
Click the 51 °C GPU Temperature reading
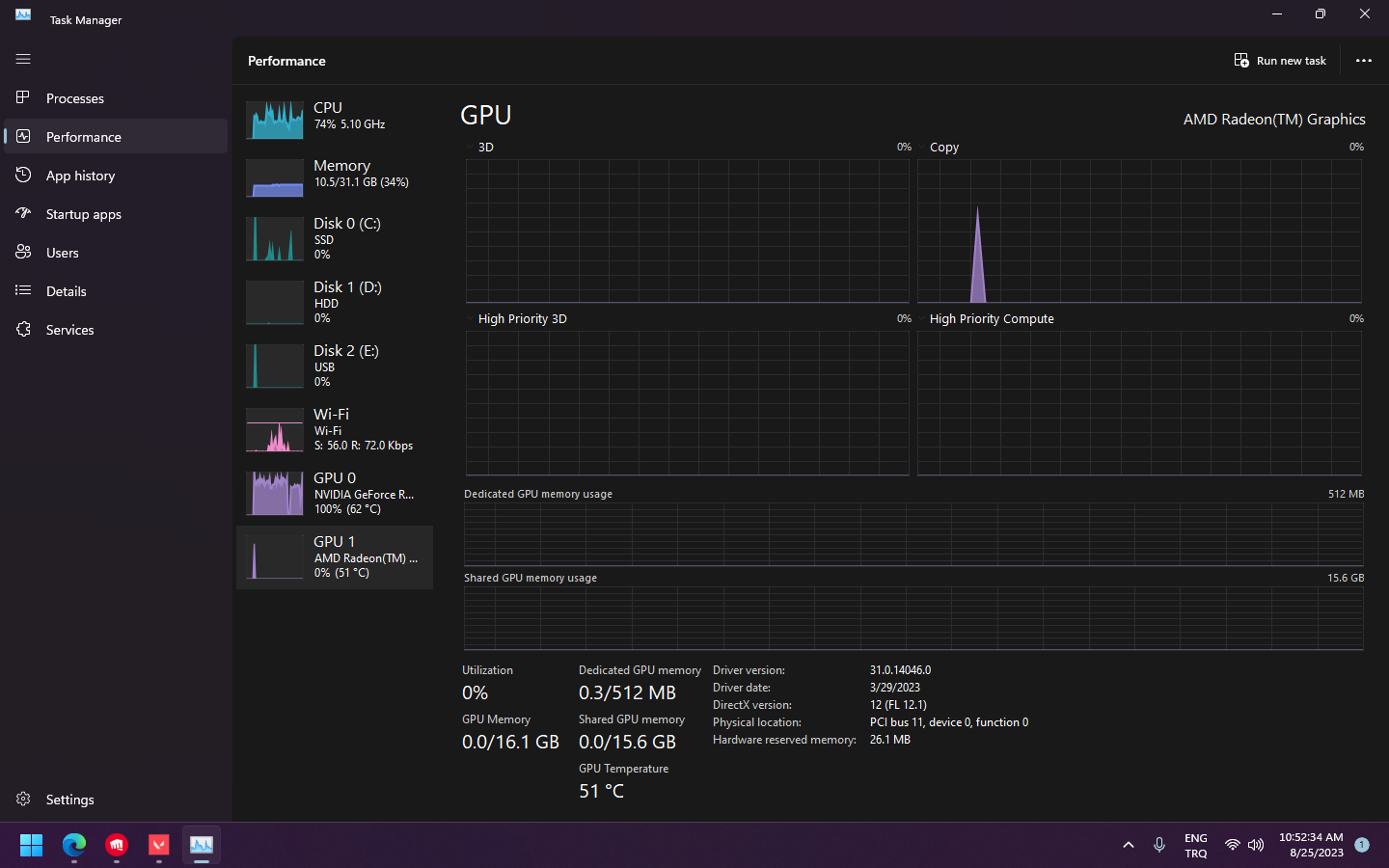(601, 792)
